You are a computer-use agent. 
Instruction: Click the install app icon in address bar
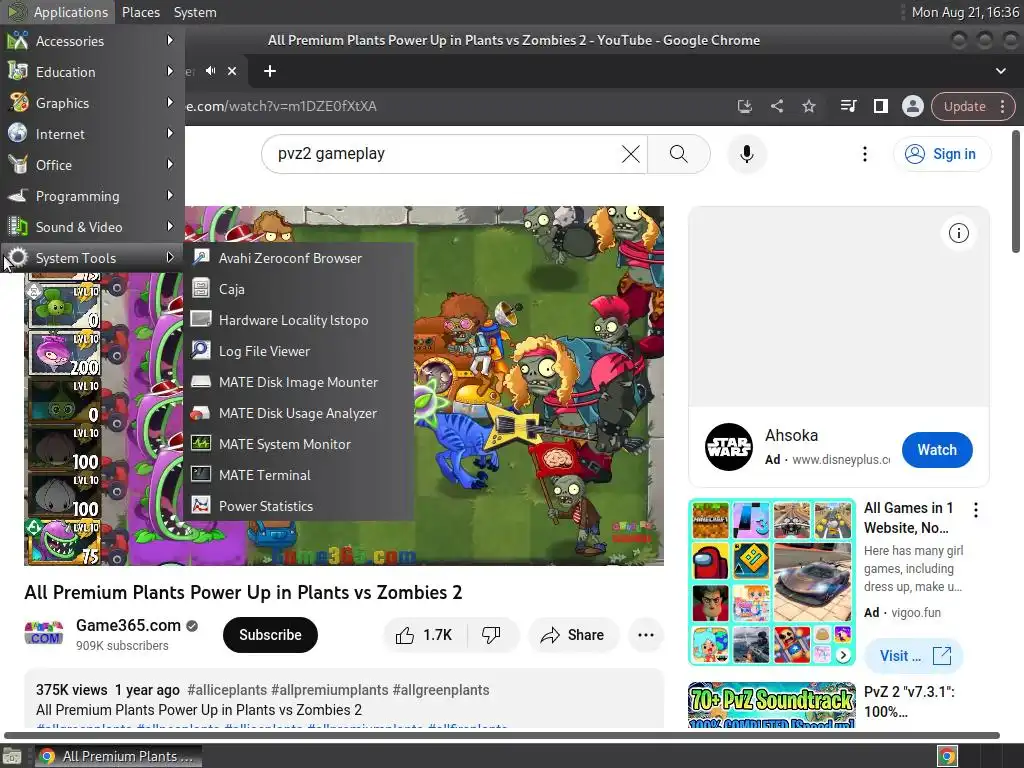pos(744,106)
